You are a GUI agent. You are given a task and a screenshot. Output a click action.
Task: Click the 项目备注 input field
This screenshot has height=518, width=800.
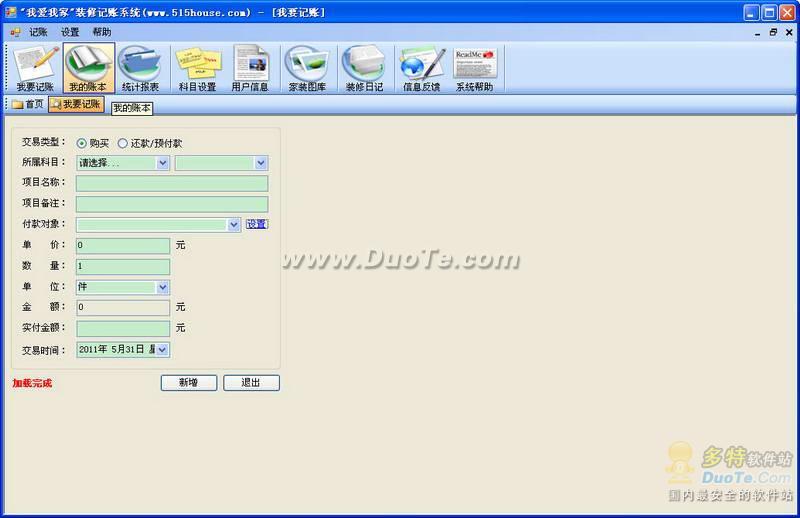click(172, 204)
